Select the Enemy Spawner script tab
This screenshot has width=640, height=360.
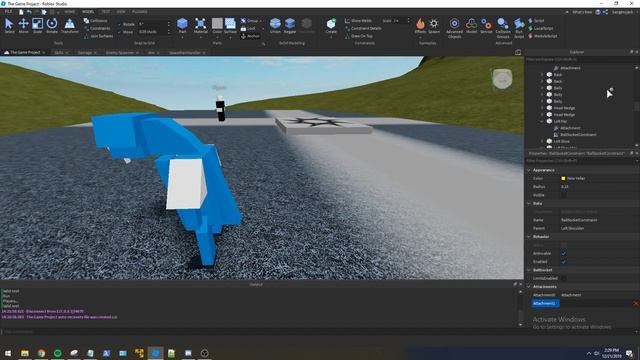tap(119, 53)
